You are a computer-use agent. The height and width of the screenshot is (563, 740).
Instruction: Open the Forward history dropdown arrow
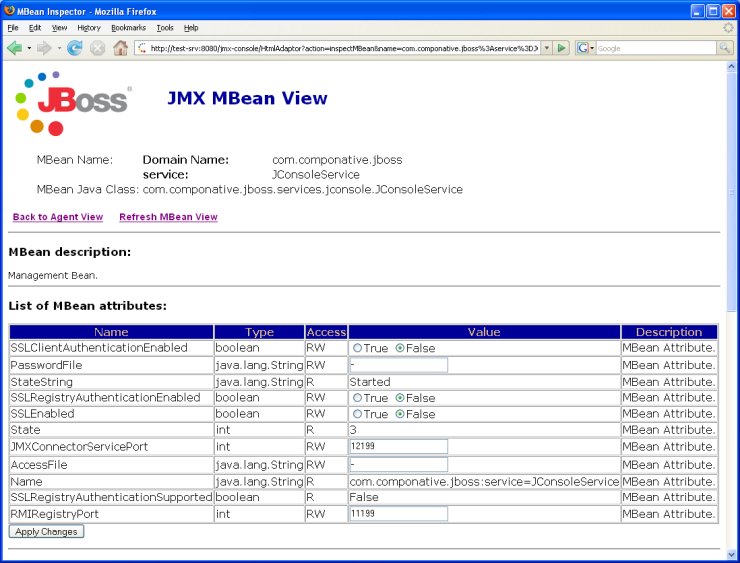59,48
